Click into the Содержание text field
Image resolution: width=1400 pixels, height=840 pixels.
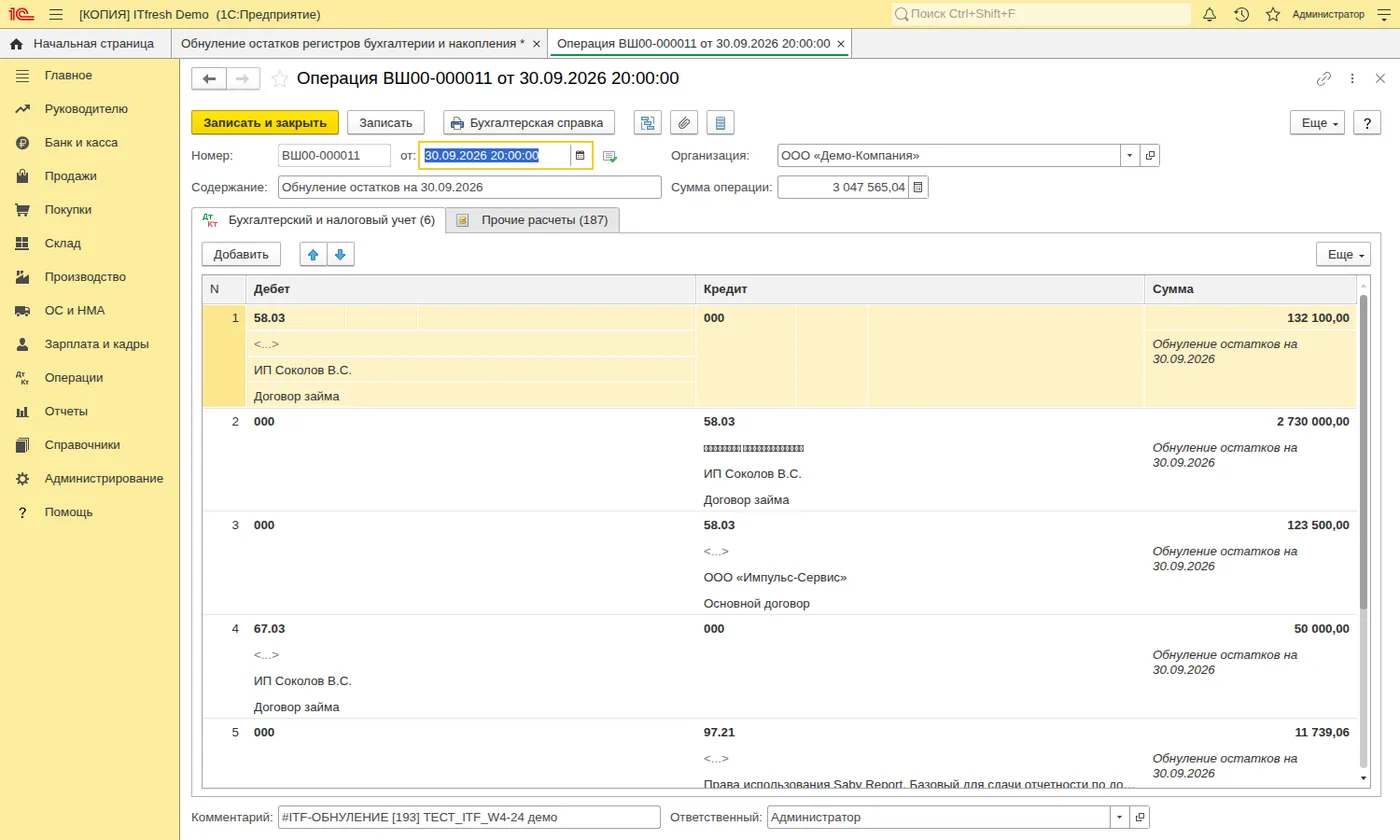[470, 187]
